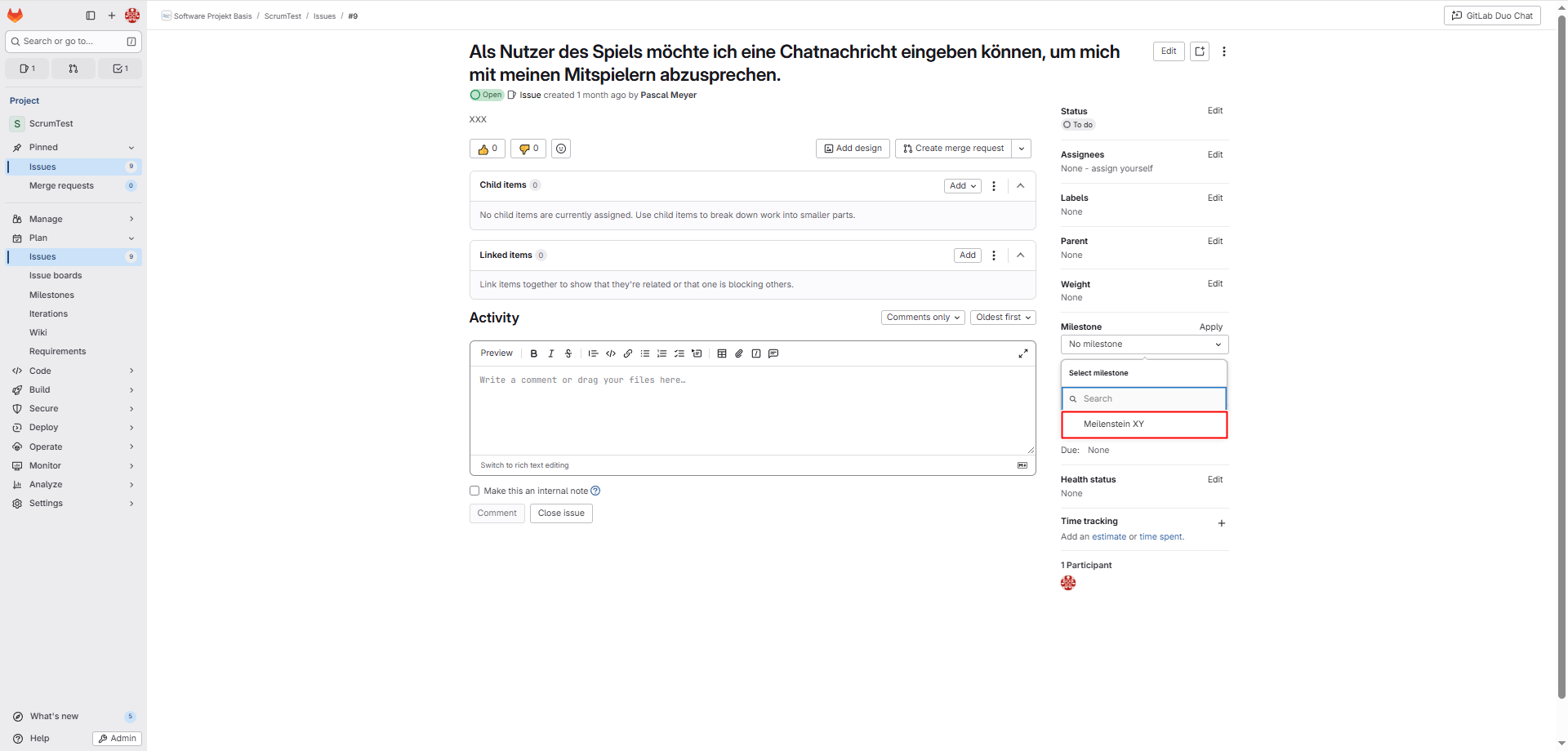This screenshot has height=751, width=1568.
Task: Insert a link via toolbar icon
Action: coord(628,353)
